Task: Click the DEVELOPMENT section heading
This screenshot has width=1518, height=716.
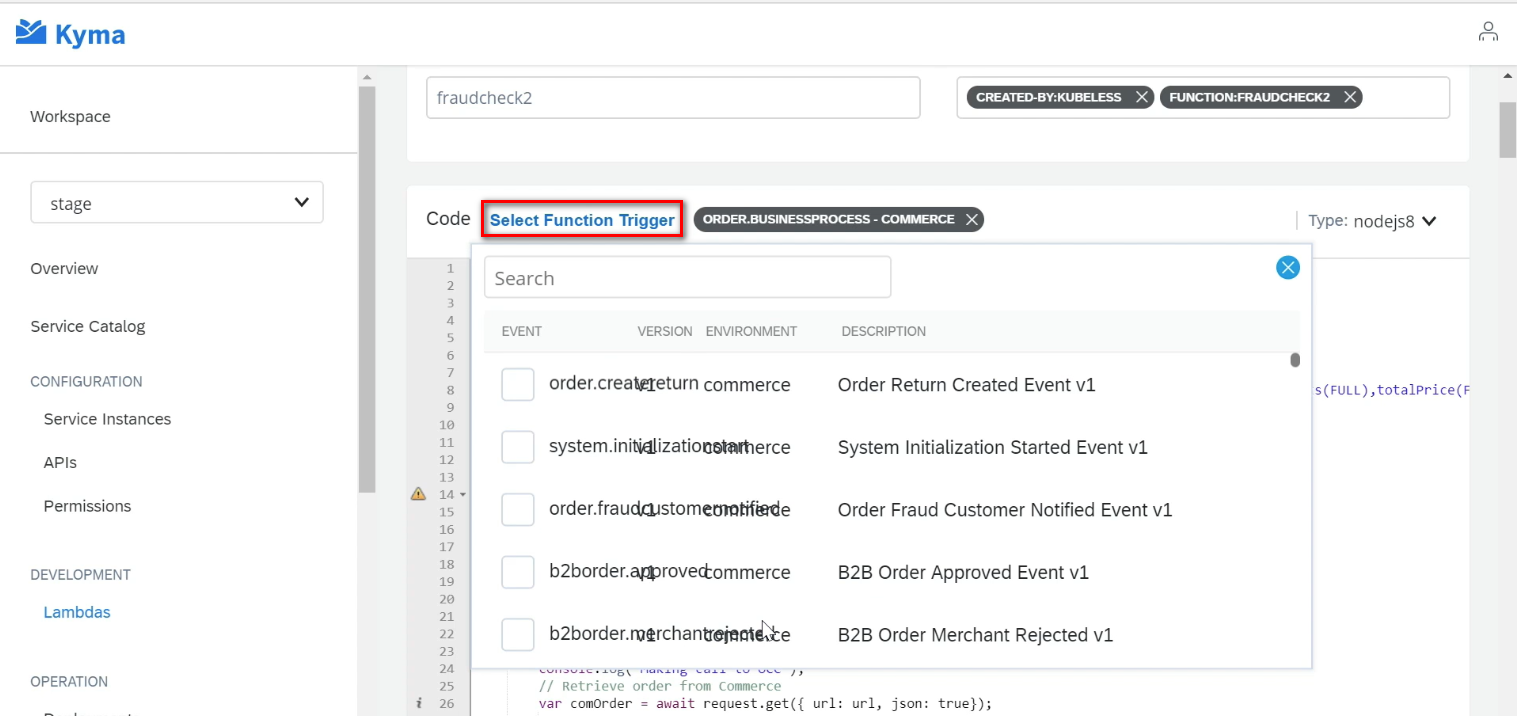Action: coord(80,575)
